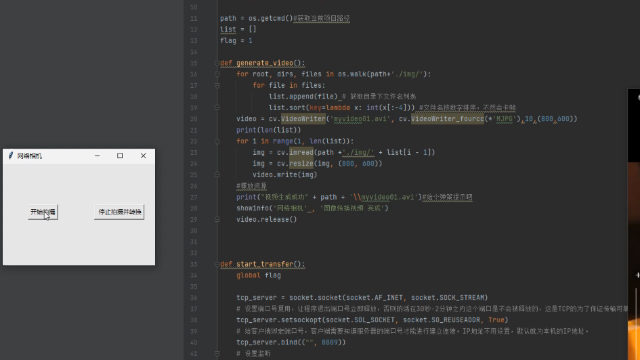The height and width of the screenshot is (360, 640).
Task: Click 'tcp_server = socket.socket(' line
Action: pos(362,298)
